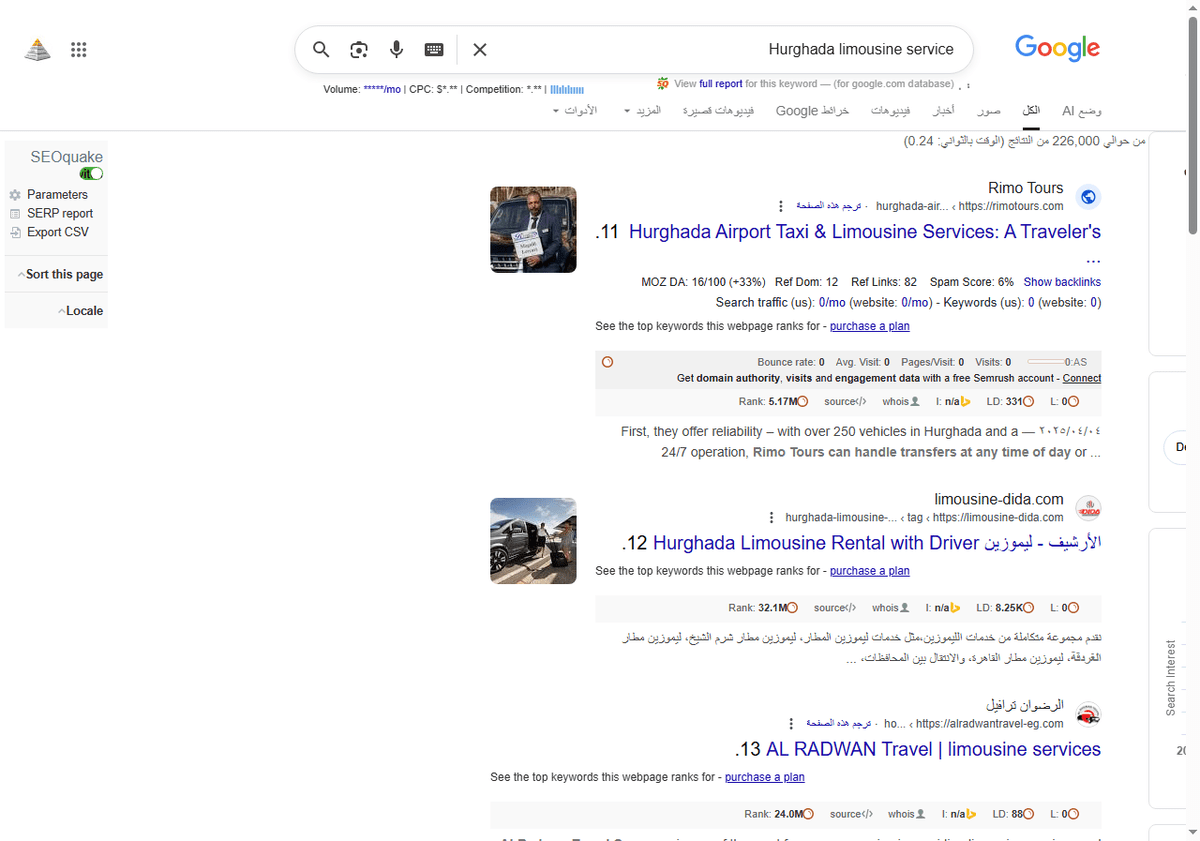Click the SEOquake Parameters gear icon
The image size is (1200, 841).
click(17, 194)
